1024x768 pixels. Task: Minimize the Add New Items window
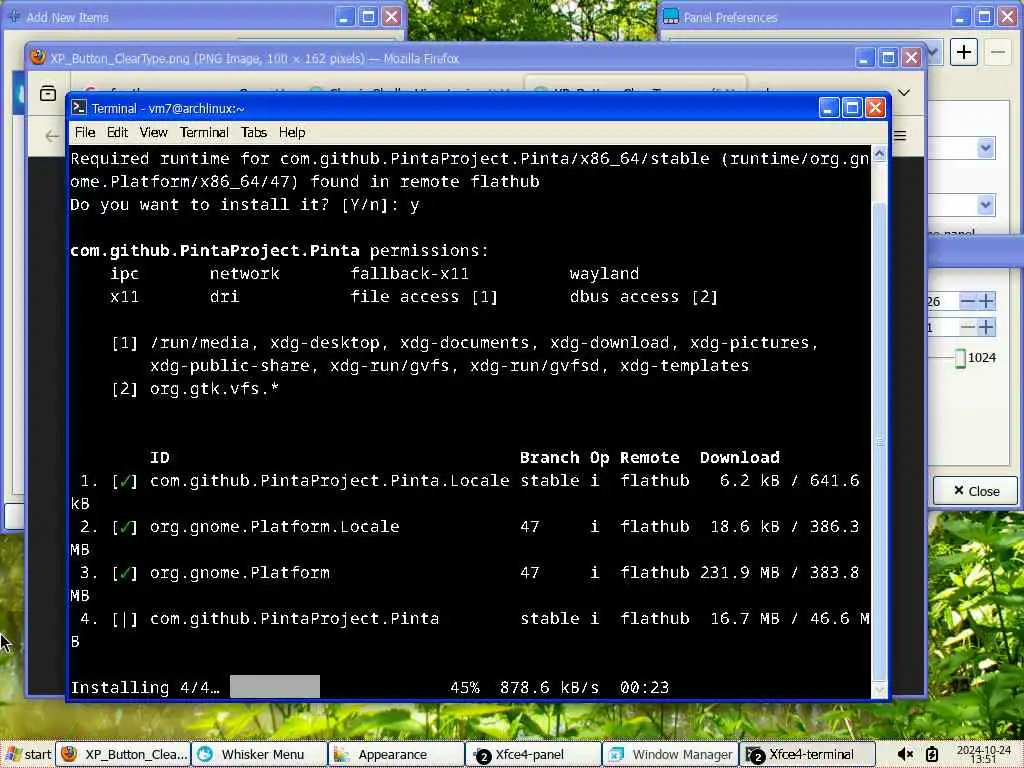pyautogui.click(x=345, y=17)
